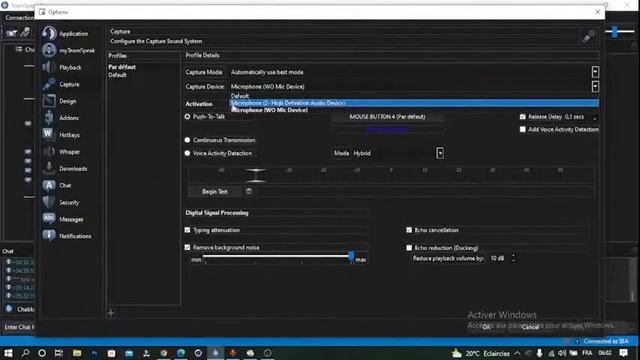The image size is (640, 360).
Task: Click the Connected as status text
Action: coord(606,341)
